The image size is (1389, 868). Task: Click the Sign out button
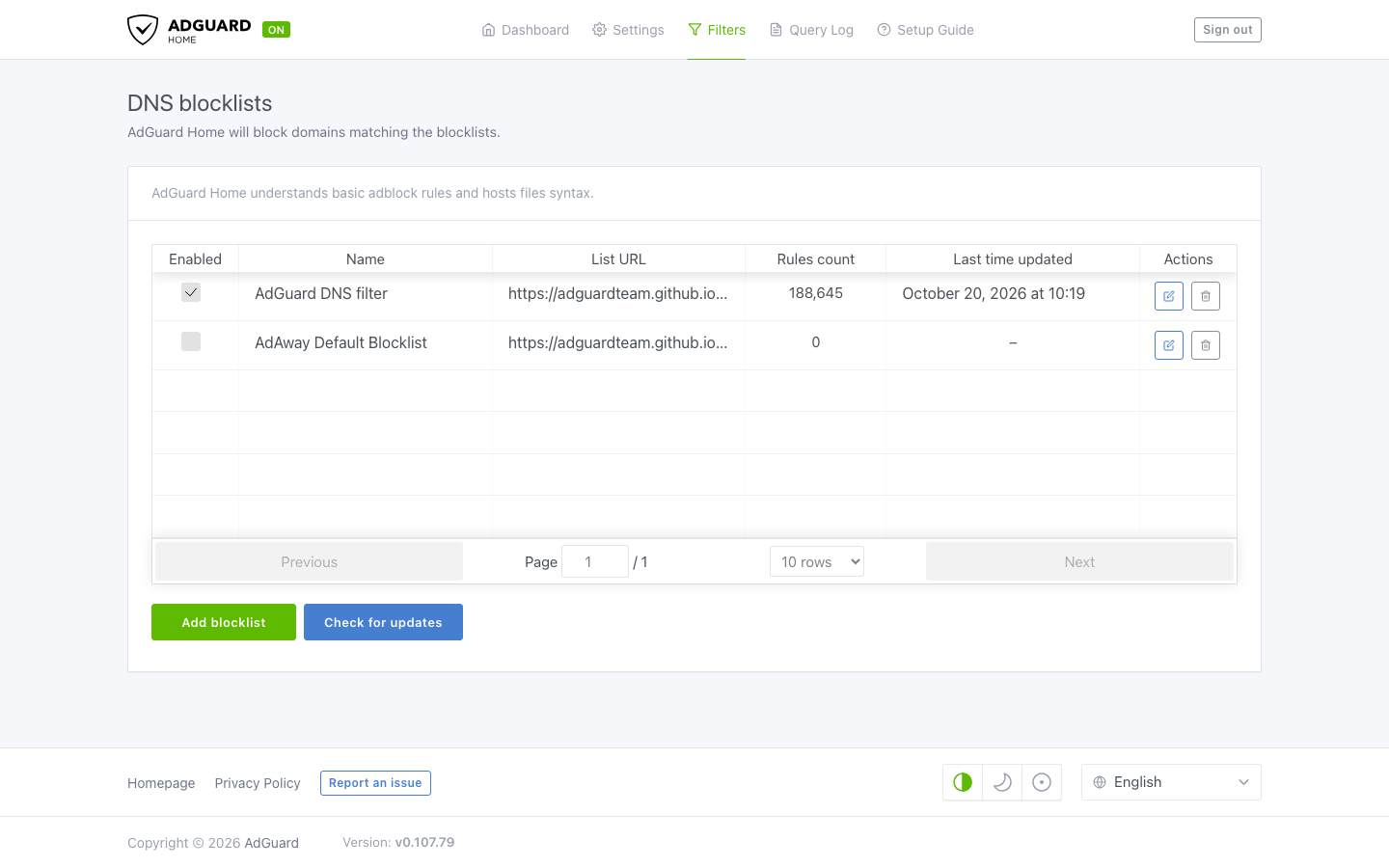point(1228,30)
